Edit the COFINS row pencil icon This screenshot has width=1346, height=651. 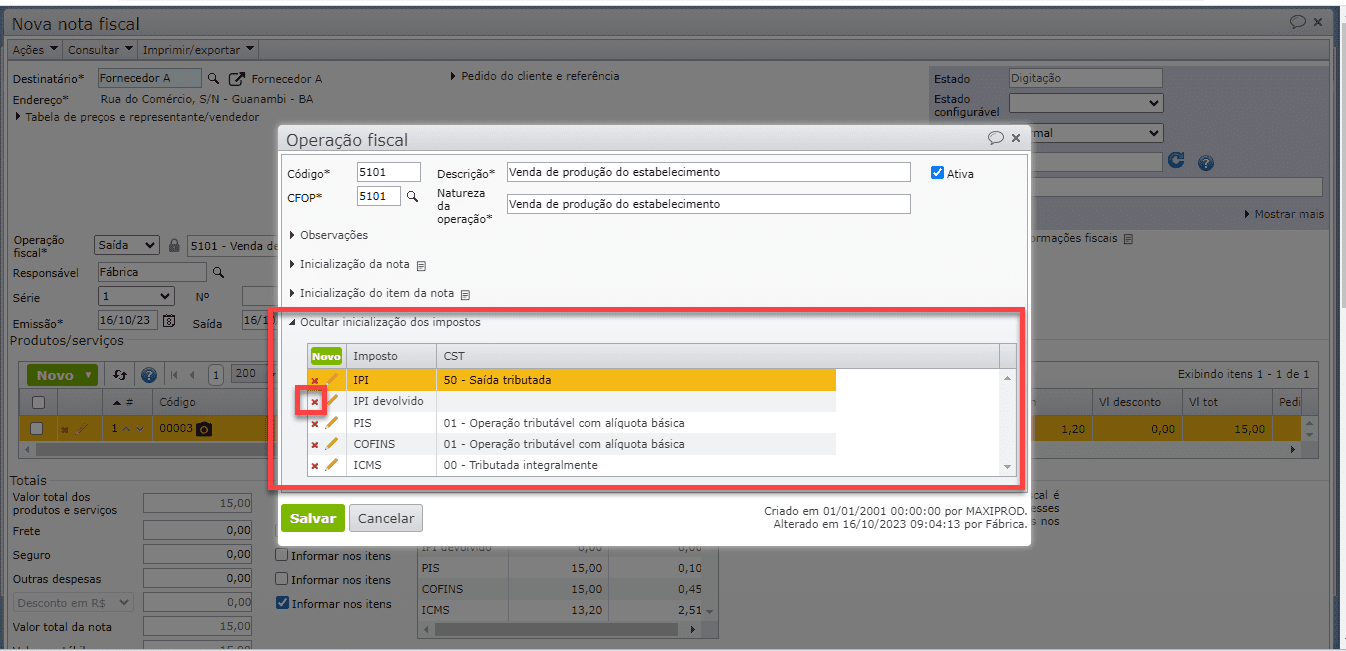pyautogui.click(x=332, y=444)
